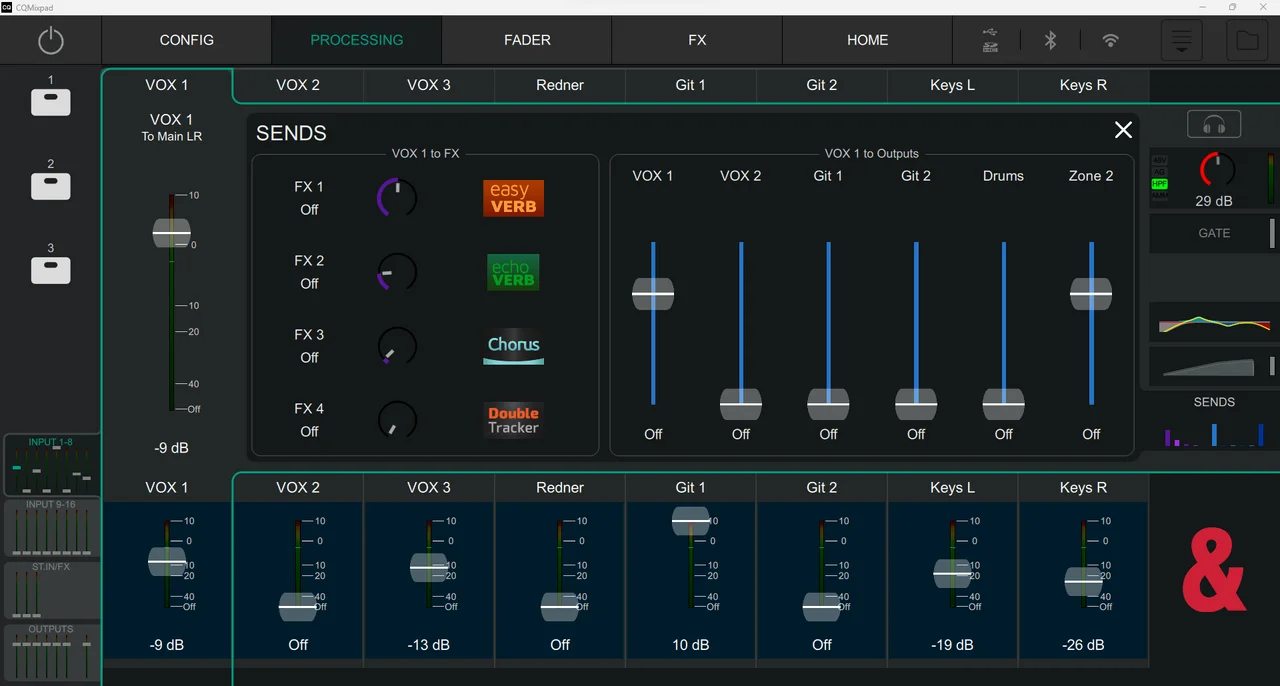Show the OUTPUTS fader bank
Viewport: 1280px width, 686px height.
coord(51,652)
